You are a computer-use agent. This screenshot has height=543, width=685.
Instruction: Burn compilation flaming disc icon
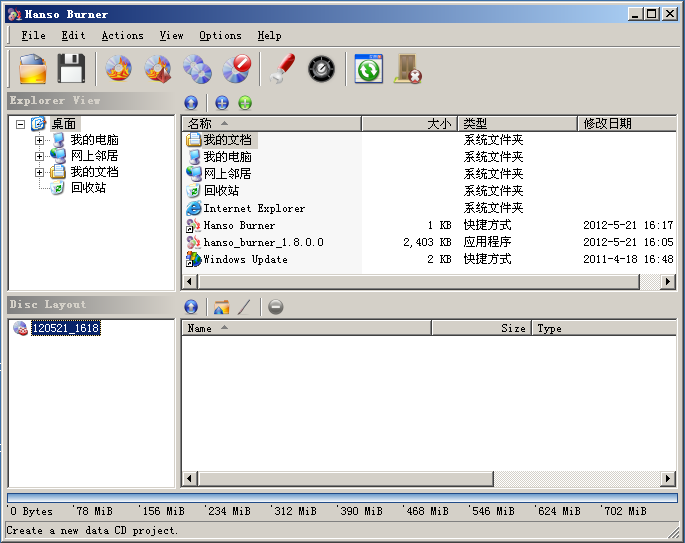[118, 69]
